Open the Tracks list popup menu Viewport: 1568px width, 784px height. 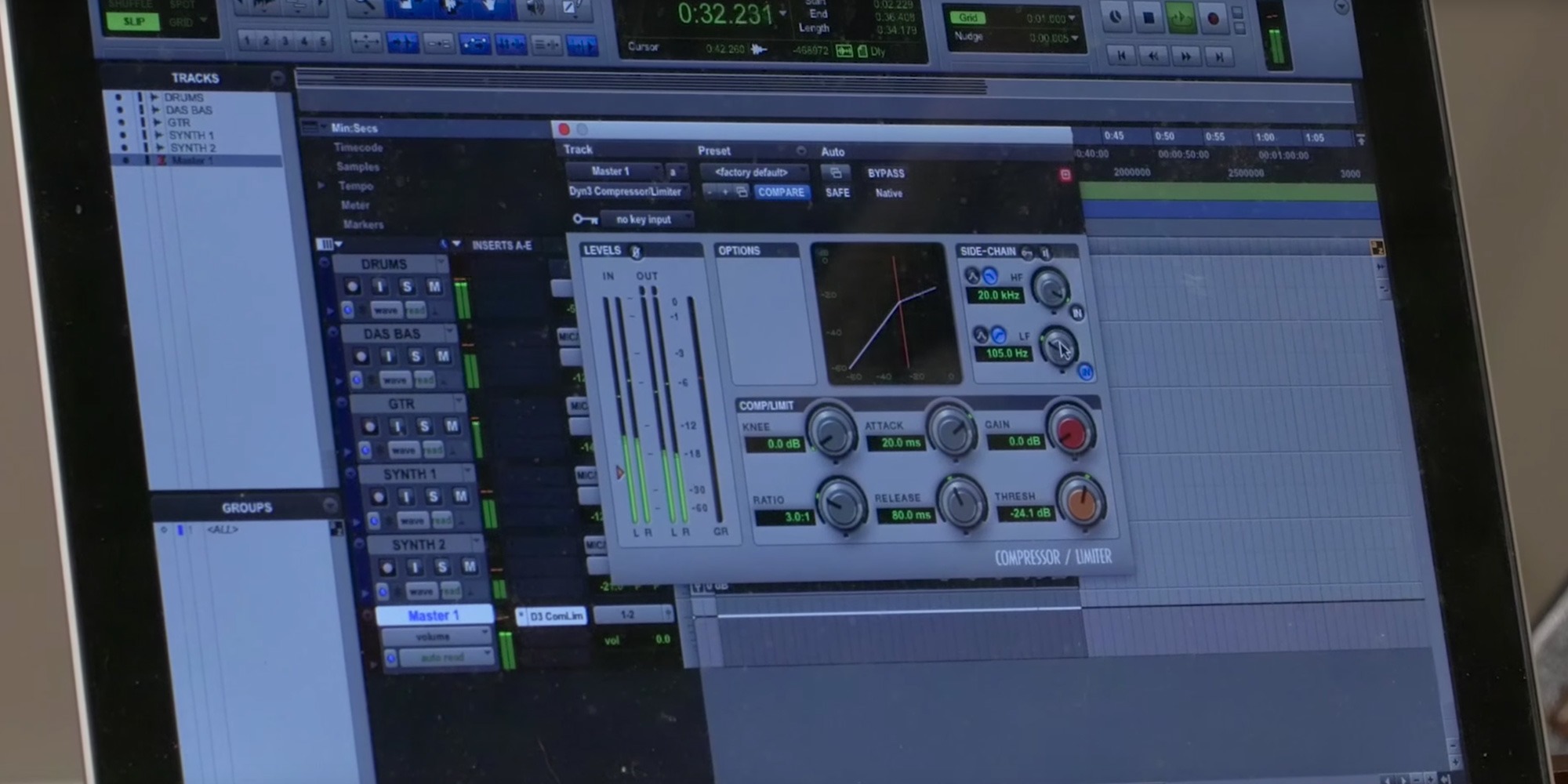[x=277, y=78]
